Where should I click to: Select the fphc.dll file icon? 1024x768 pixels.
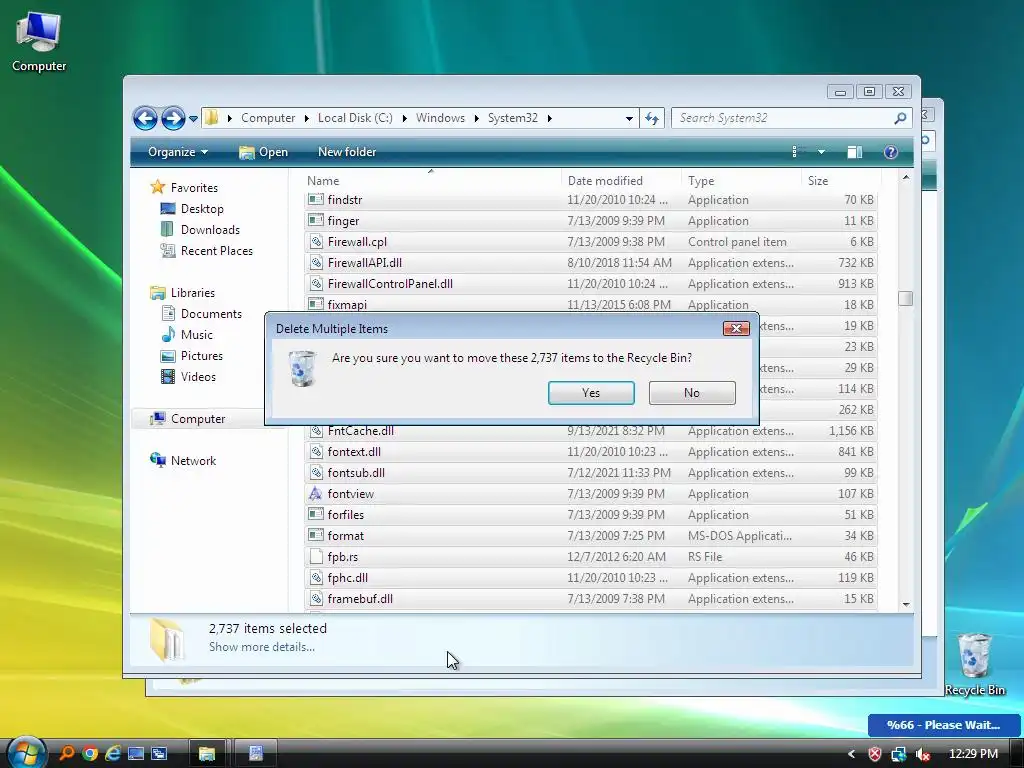[316, 577]
